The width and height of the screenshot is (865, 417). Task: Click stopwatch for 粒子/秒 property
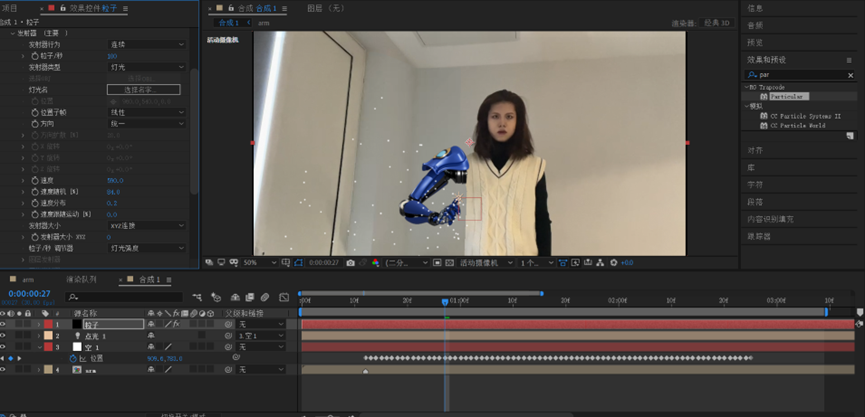35,56
